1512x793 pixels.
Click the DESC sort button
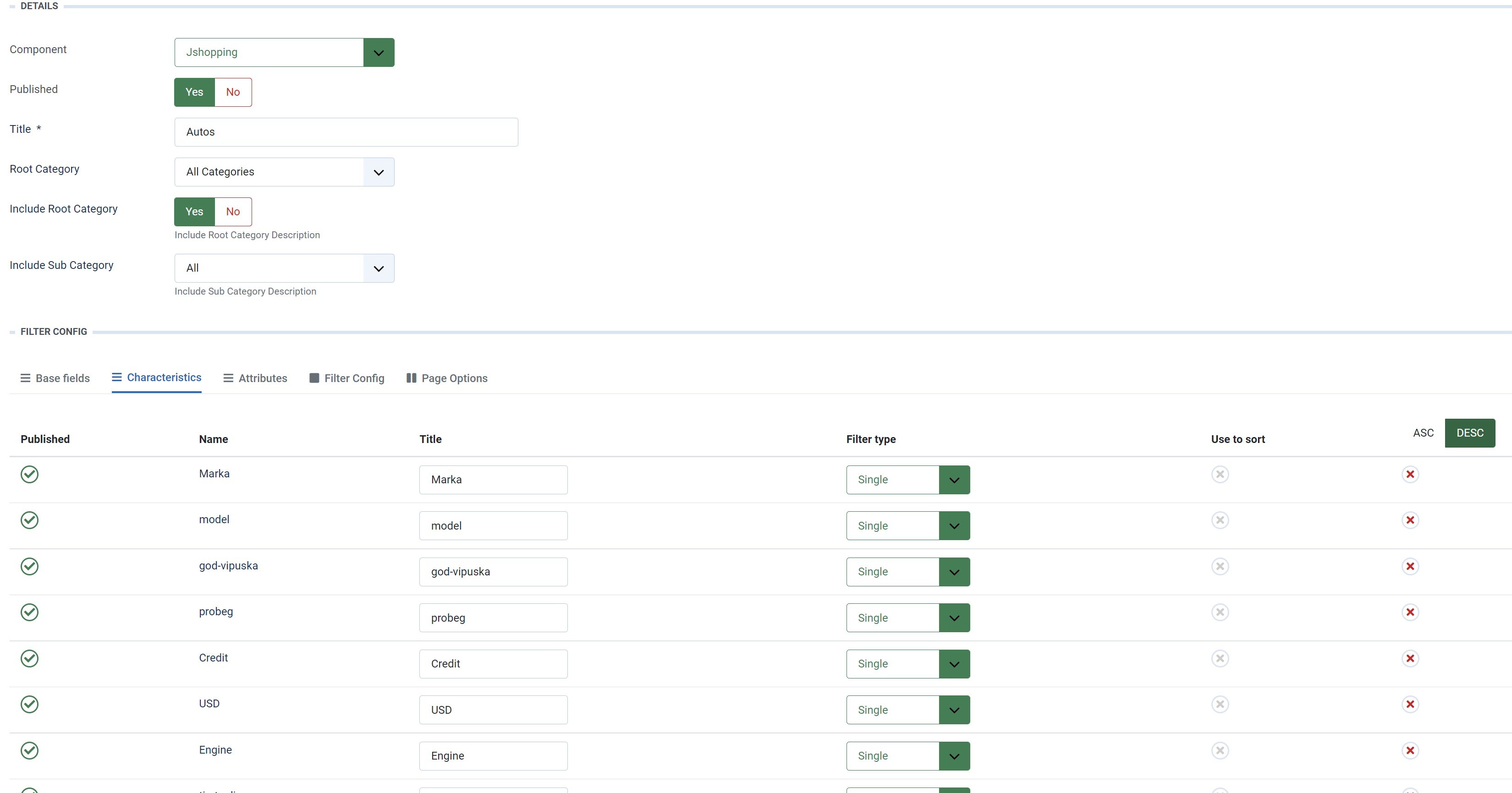[x=1469, y=433]
